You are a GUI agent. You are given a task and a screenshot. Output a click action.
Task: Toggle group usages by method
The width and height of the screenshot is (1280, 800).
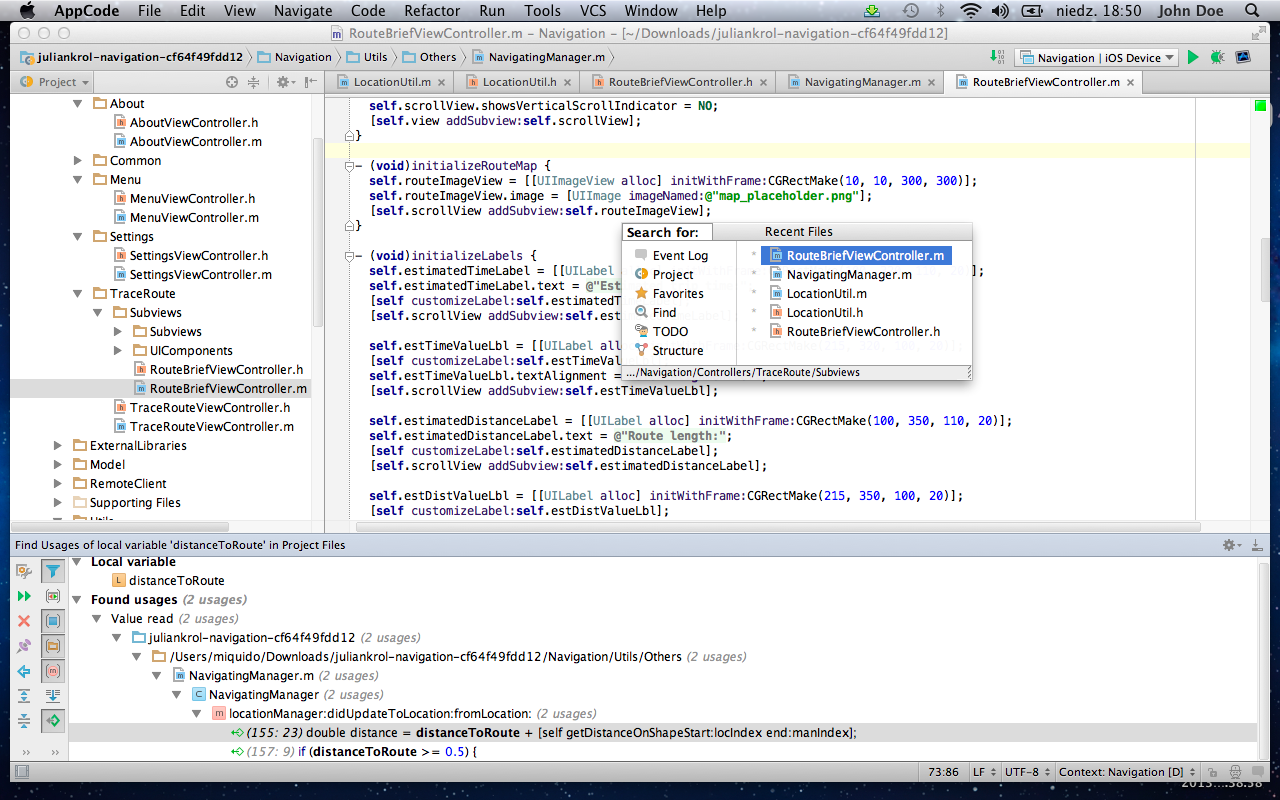coord(53,671)
